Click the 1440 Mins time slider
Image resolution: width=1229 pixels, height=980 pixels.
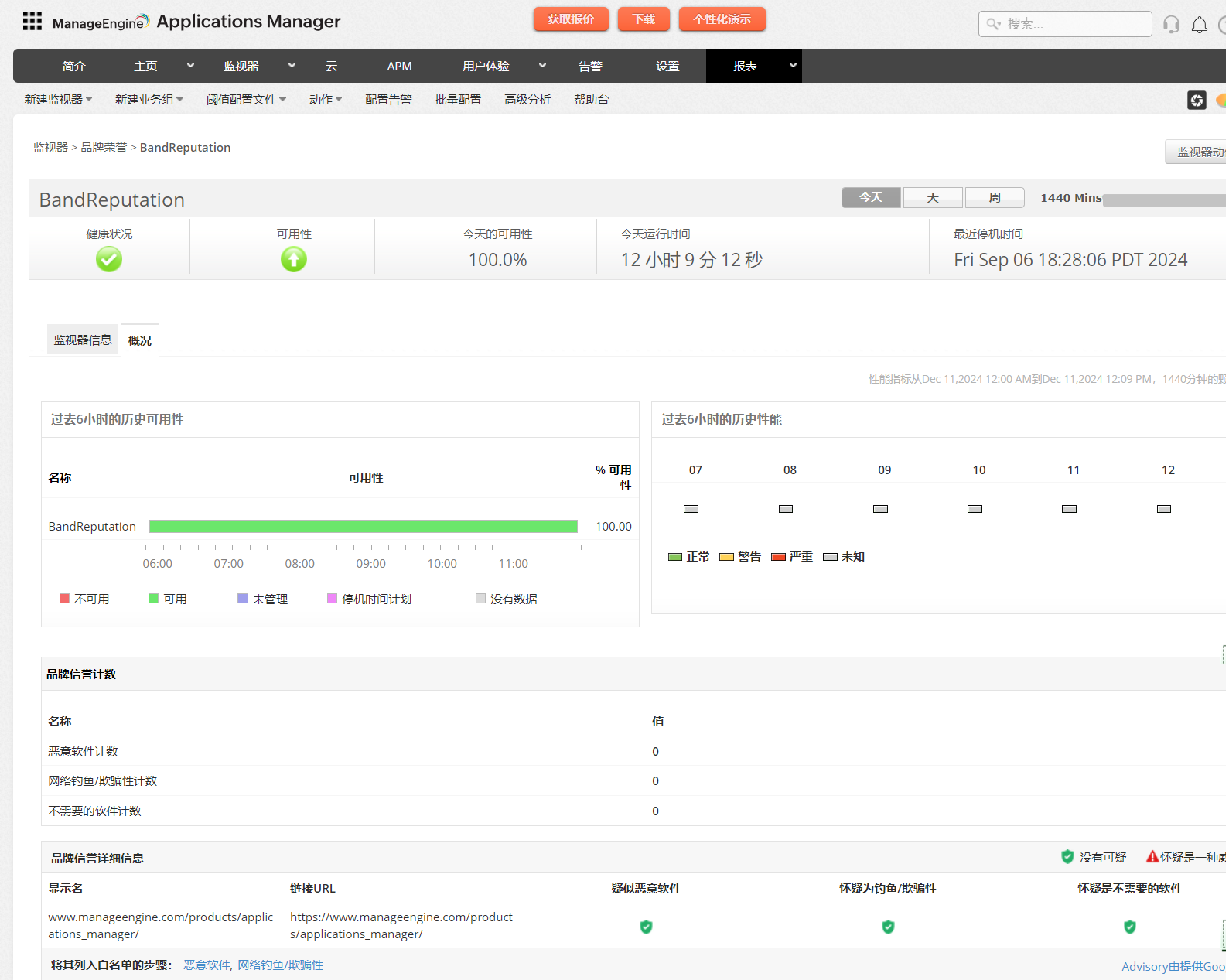click(x=1165, y=200)
